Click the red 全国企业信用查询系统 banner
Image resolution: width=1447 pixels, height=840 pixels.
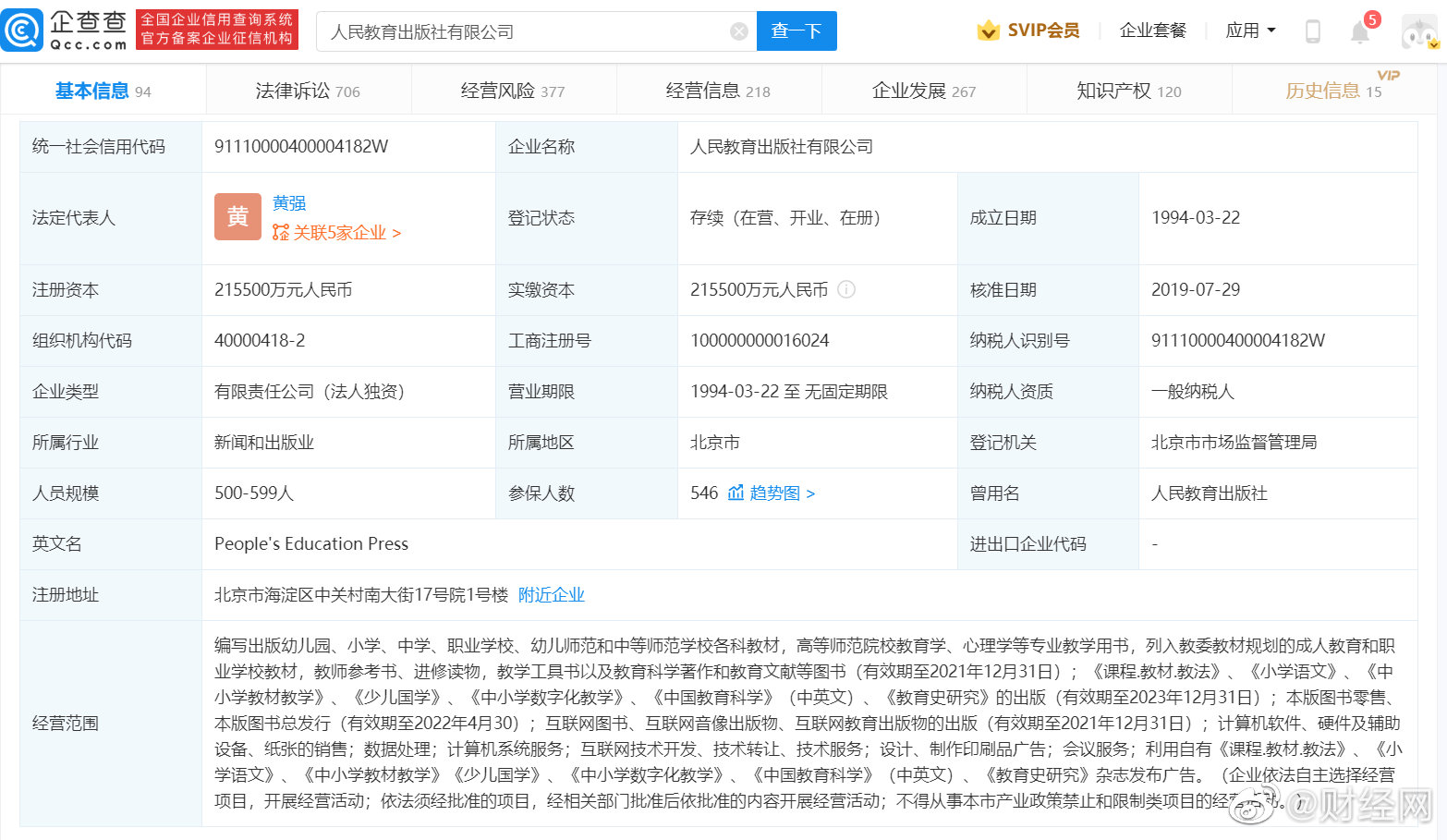pos(217,30)
